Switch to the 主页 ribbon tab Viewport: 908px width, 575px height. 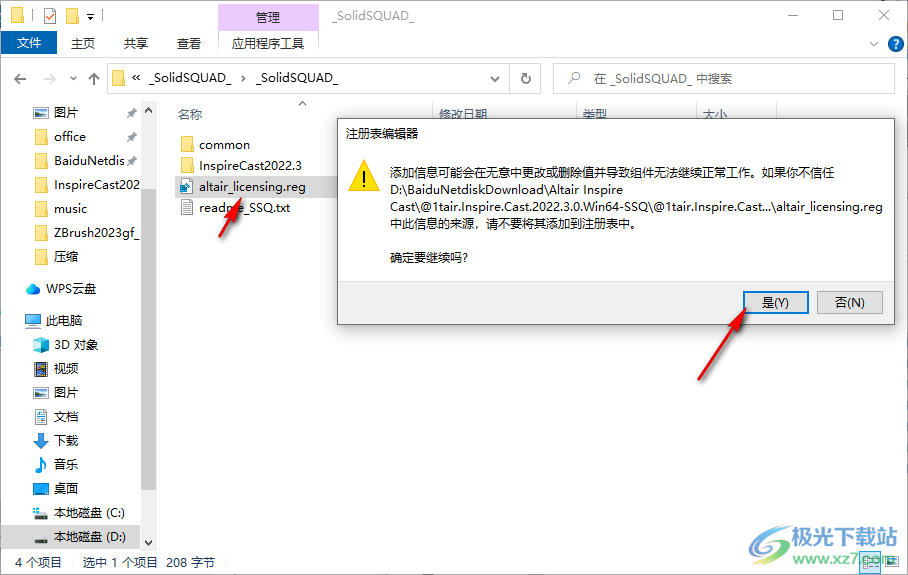[x=83, y=43]
